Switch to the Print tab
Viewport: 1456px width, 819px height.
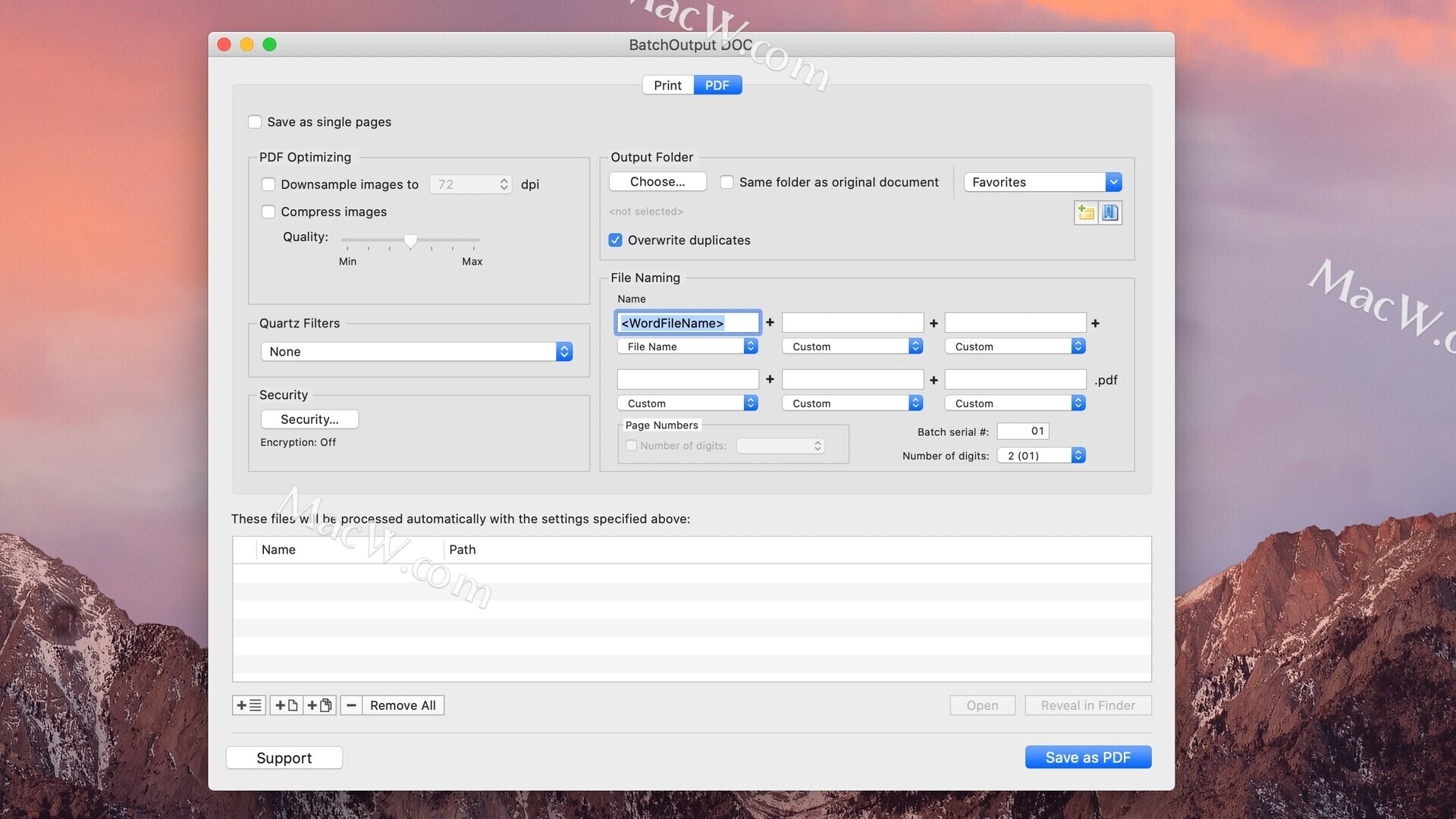pyautogui.click(x=668, y=86)
